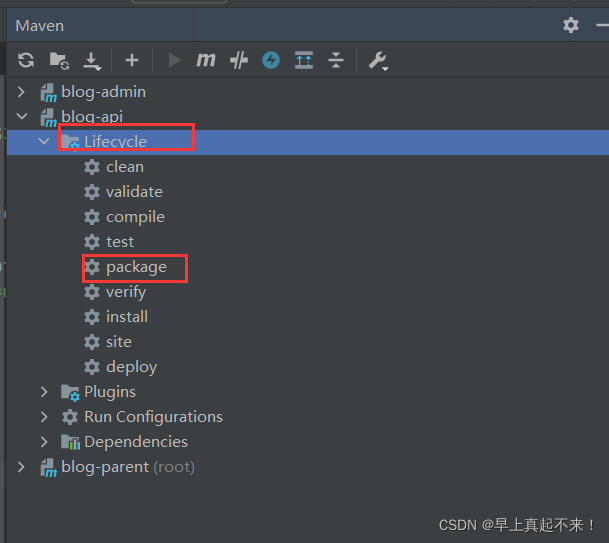Image resolution: width=609 pixels, height=543 pixels.
Task: Click the Dependencies library icon
Action: coord(70,442)
